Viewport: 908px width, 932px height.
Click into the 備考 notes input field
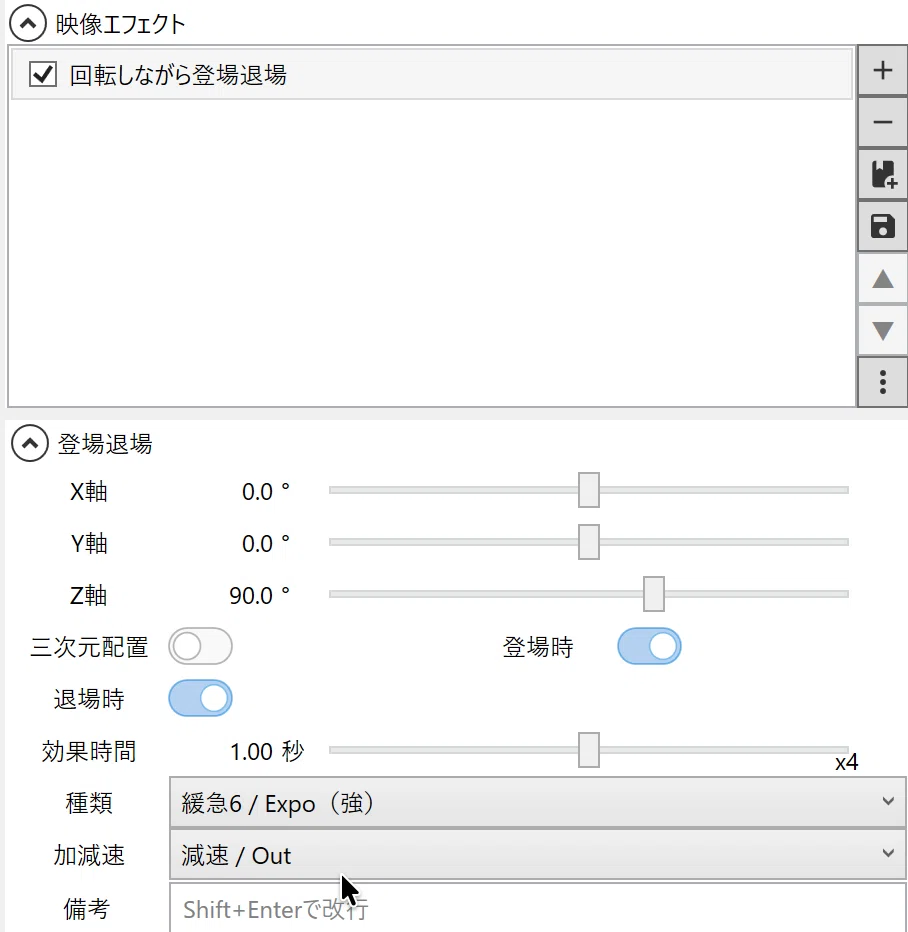point(538,908)
